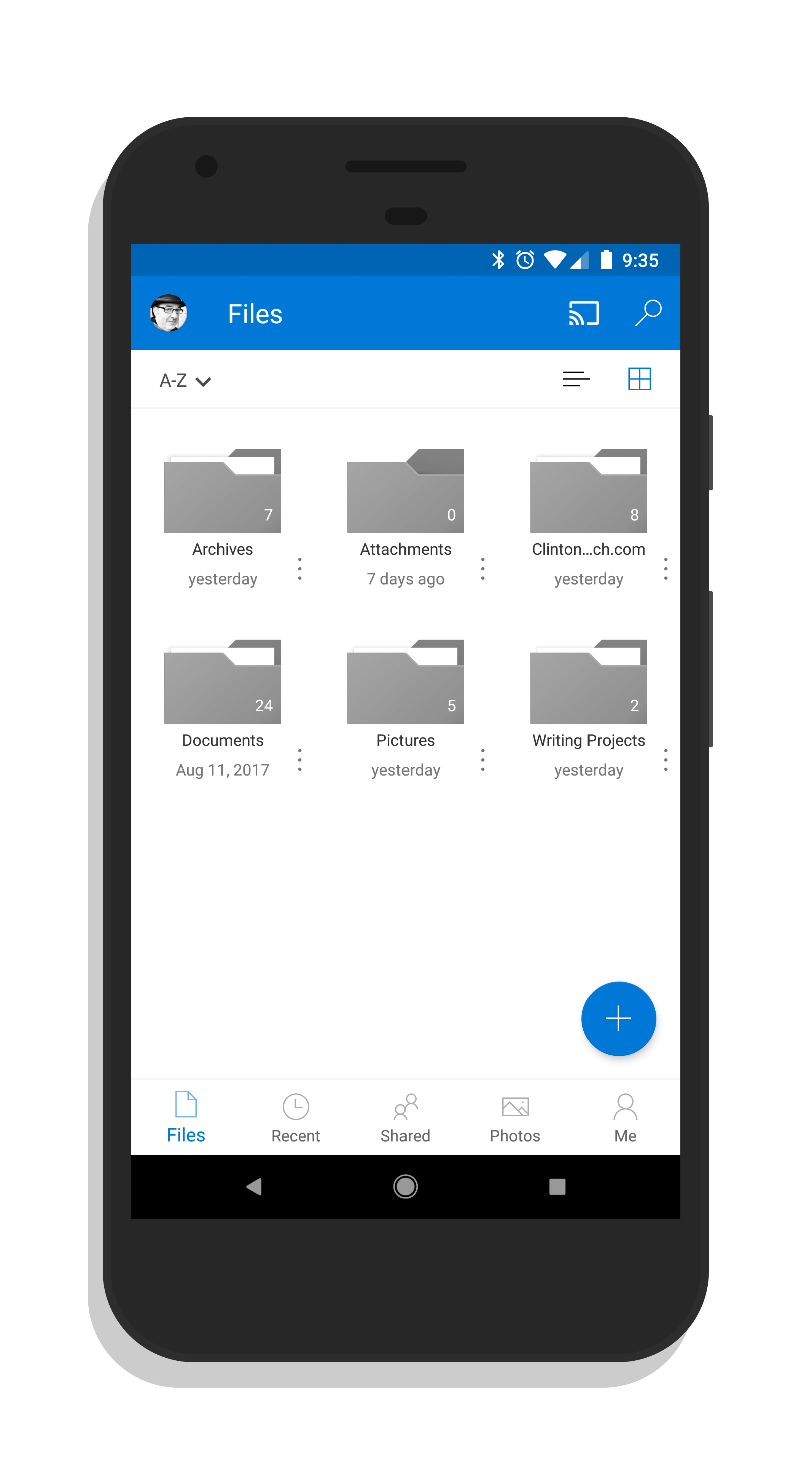
Task: Open the A-Z sort dropdown
Action: pos(185,381)
